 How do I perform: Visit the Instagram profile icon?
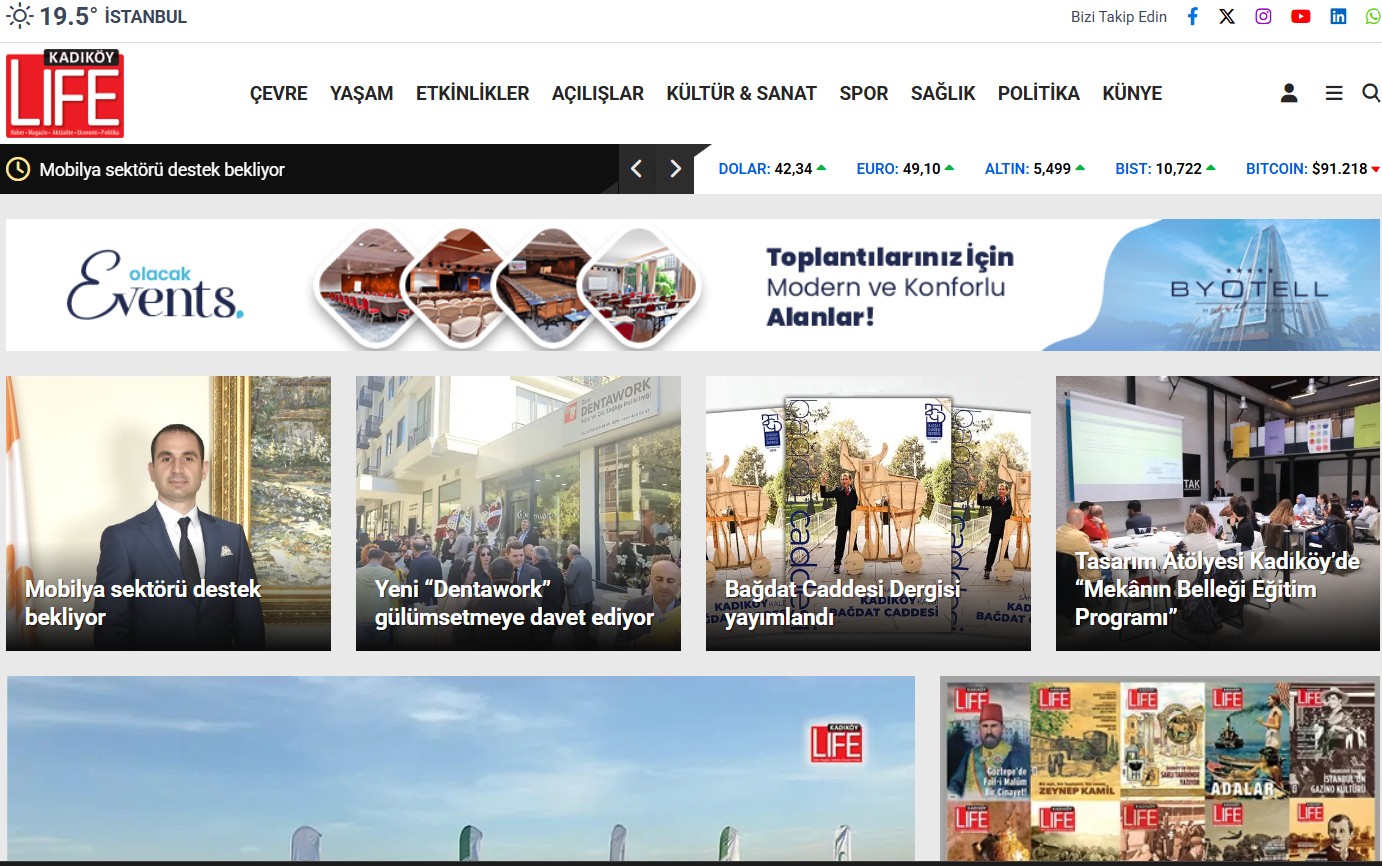1263,17
